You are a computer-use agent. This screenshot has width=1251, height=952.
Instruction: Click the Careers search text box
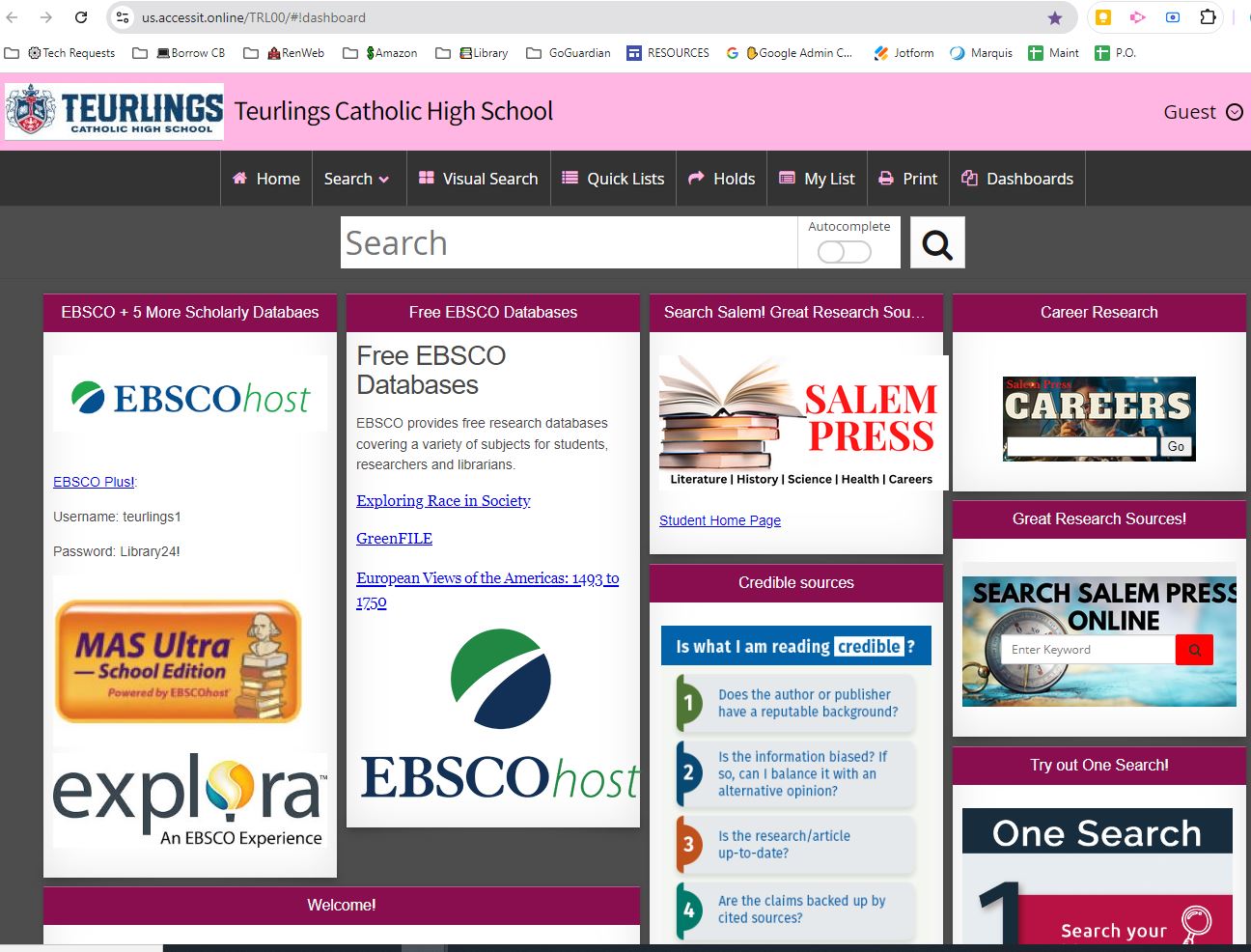coord(1081,446)
